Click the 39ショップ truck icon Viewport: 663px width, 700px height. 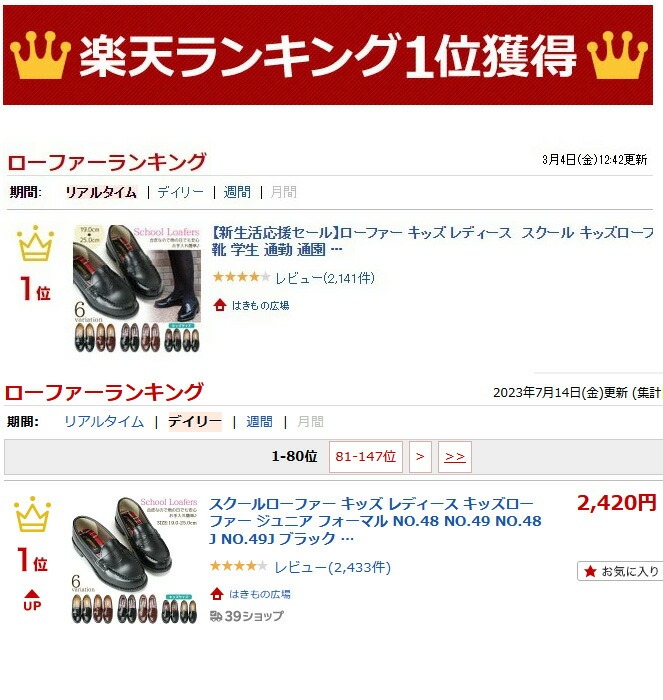[216, 617]
